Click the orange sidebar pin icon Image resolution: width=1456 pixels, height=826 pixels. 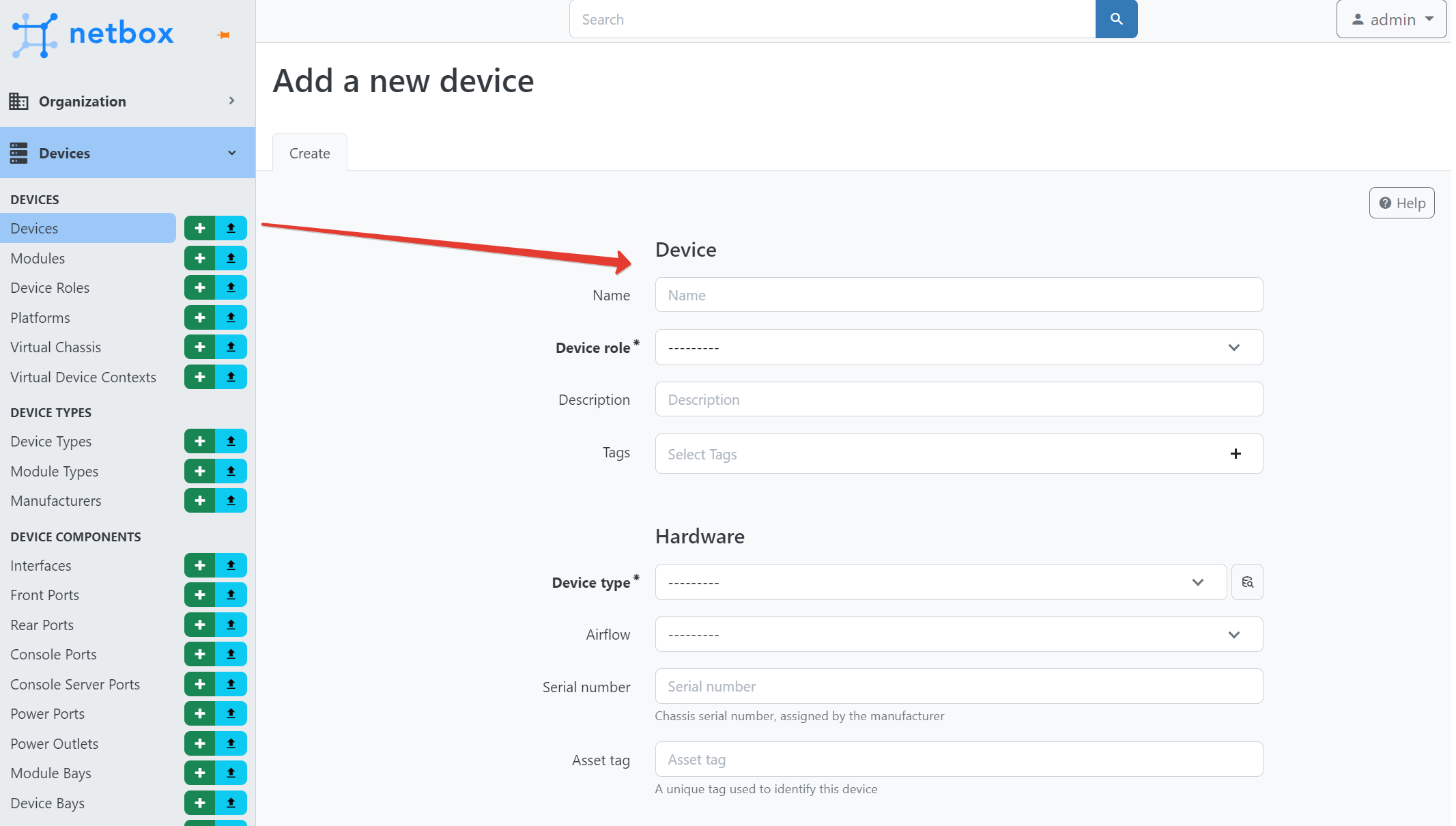click(224, 35)
